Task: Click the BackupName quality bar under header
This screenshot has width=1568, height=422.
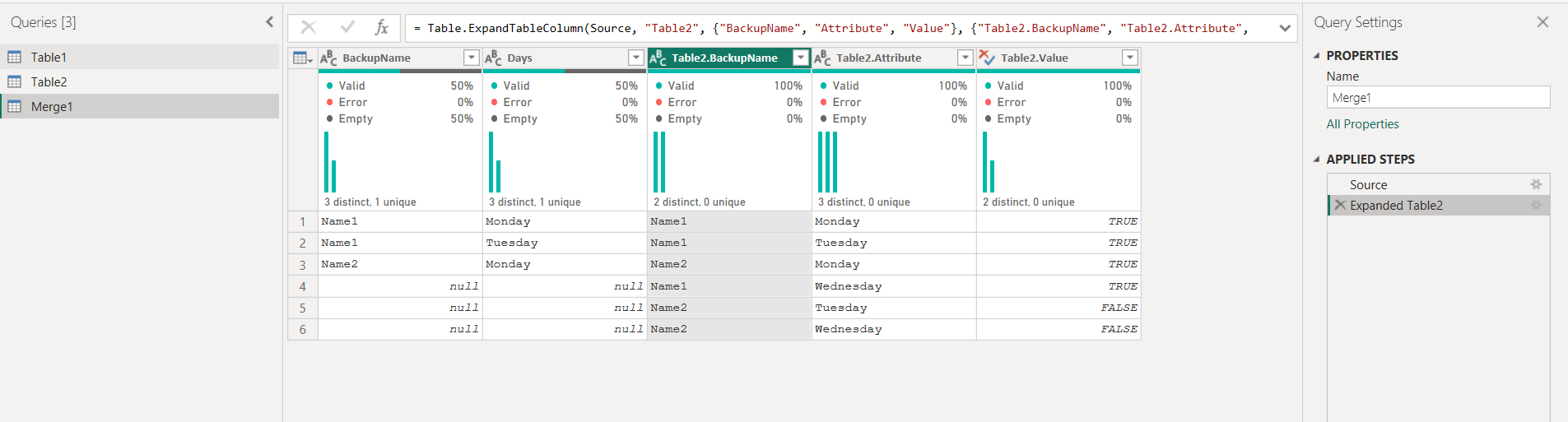Action: pos(400,72)
